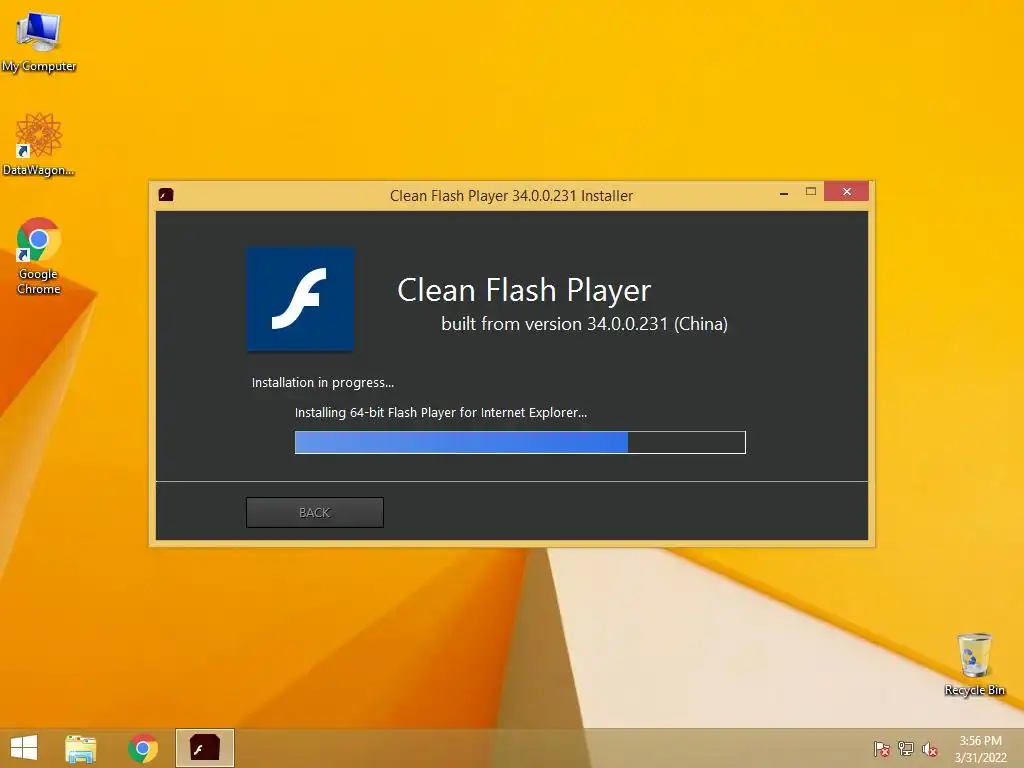Open the Windows Start button
Viewport: 1024px width, 768px height.
click(x=24, y=748)
